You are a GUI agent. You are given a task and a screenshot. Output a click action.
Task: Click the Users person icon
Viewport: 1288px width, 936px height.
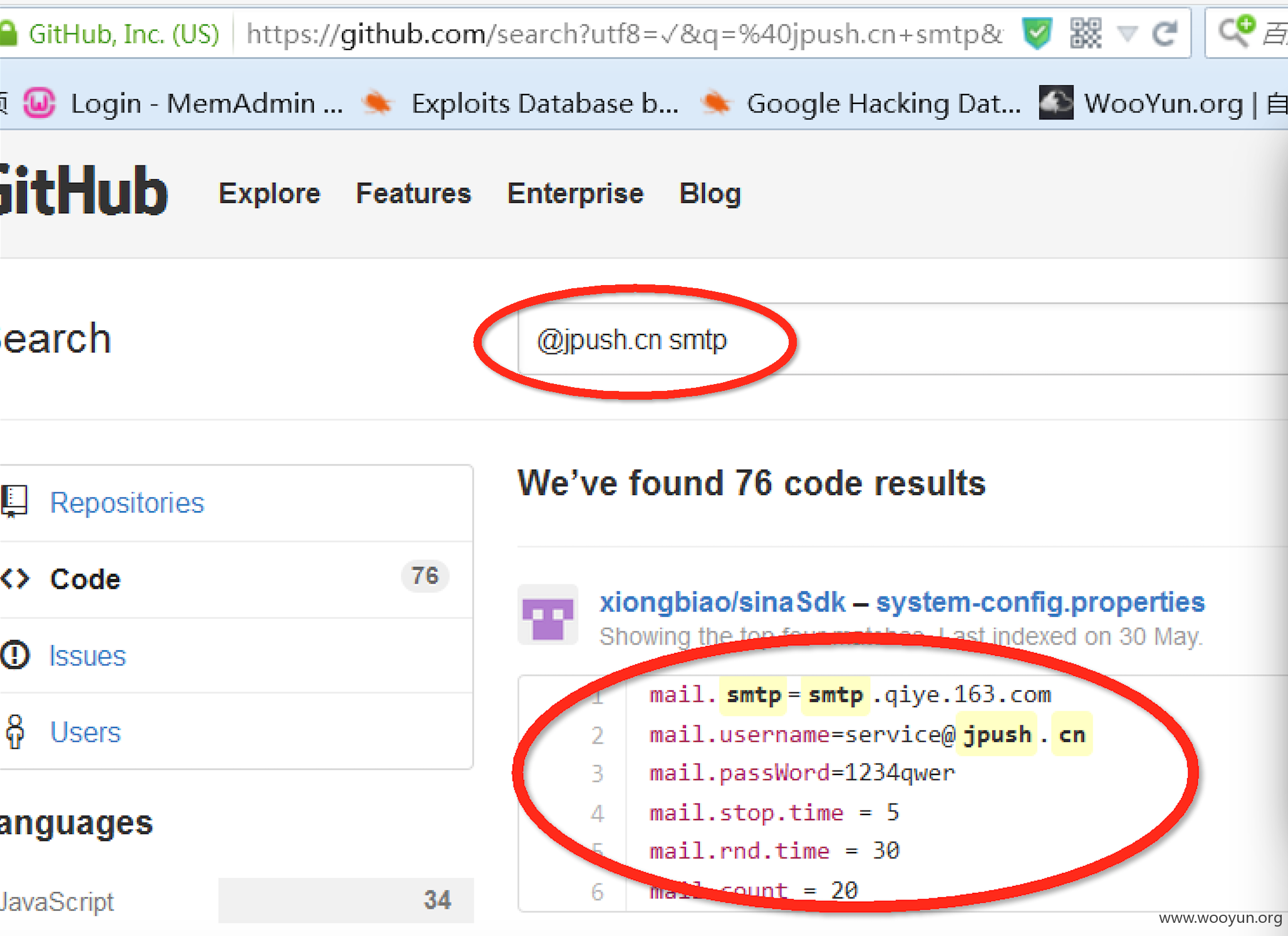15,731
